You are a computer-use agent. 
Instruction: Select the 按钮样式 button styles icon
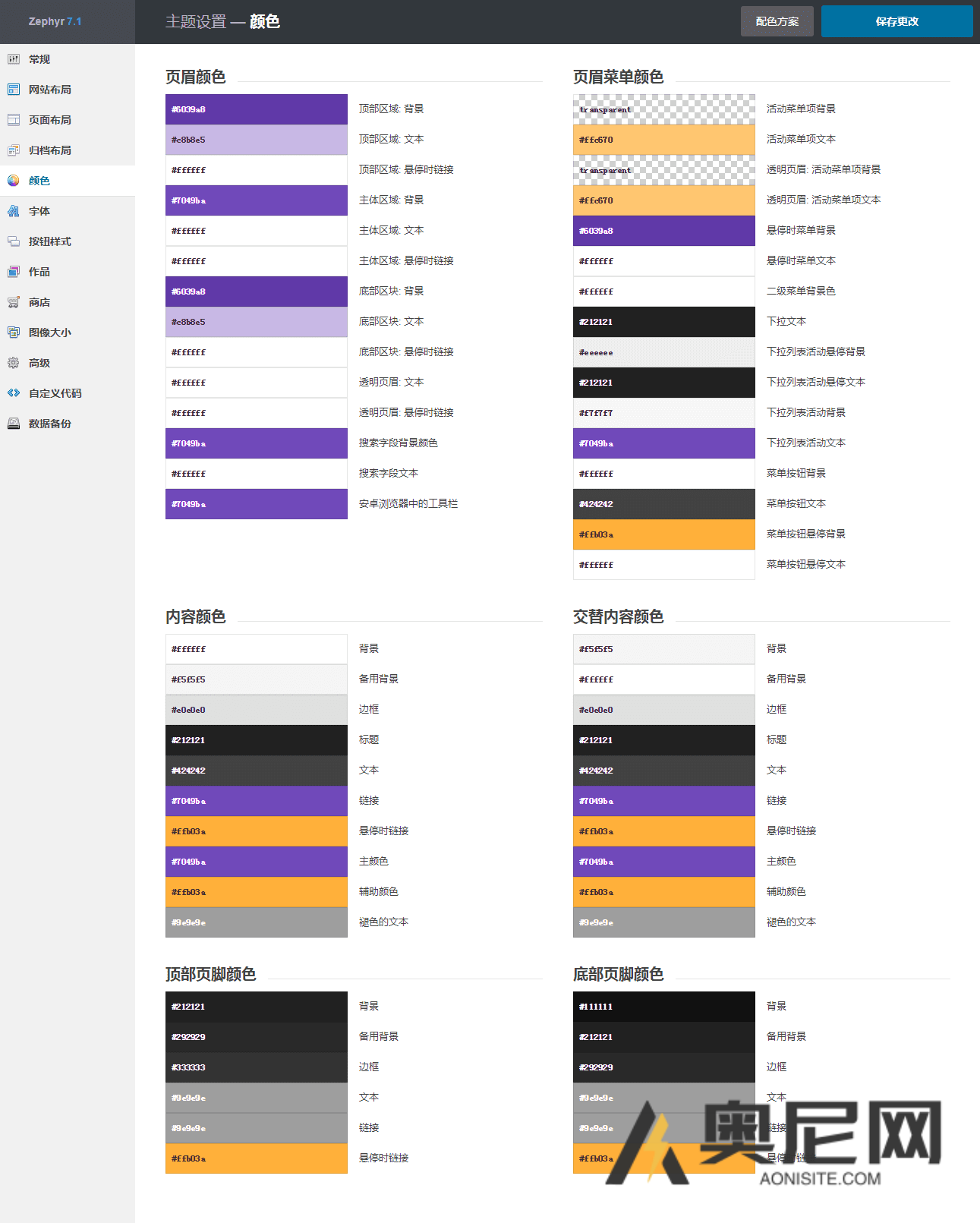click(x=14, y=241)
